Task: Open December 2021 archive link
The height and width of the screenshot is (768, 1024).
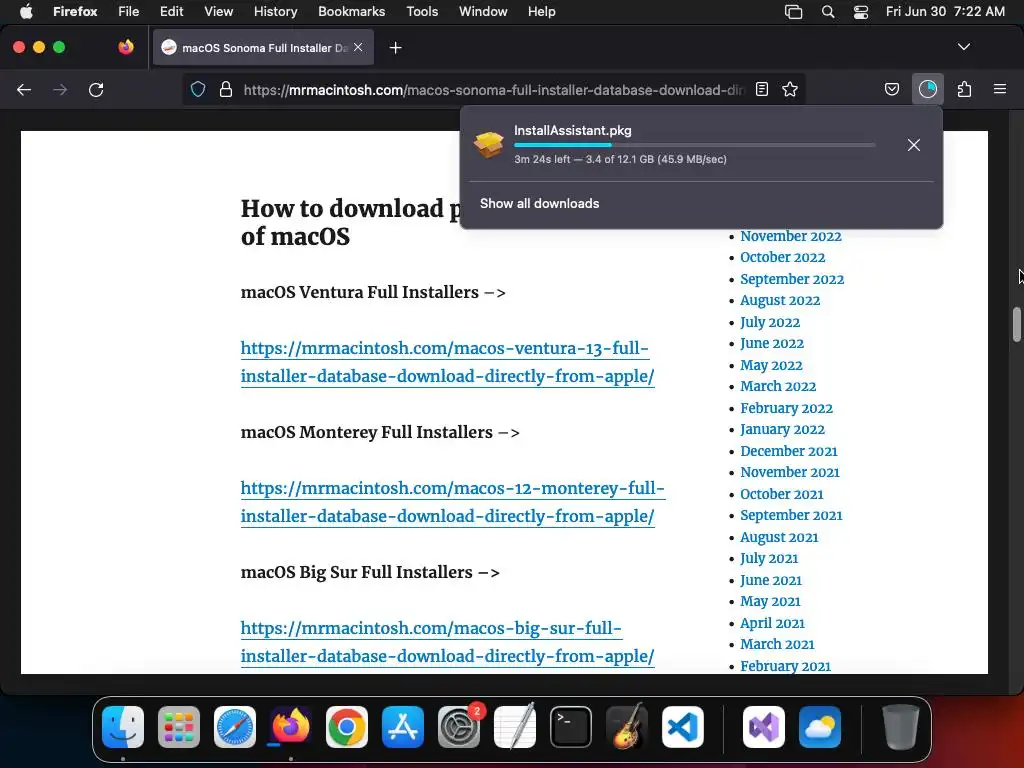Action: click(x=789, y=451)
